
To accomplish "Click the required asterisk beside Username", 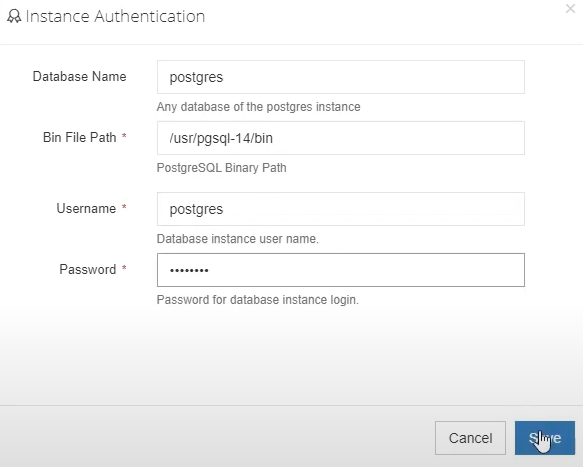I will [124, 207].
